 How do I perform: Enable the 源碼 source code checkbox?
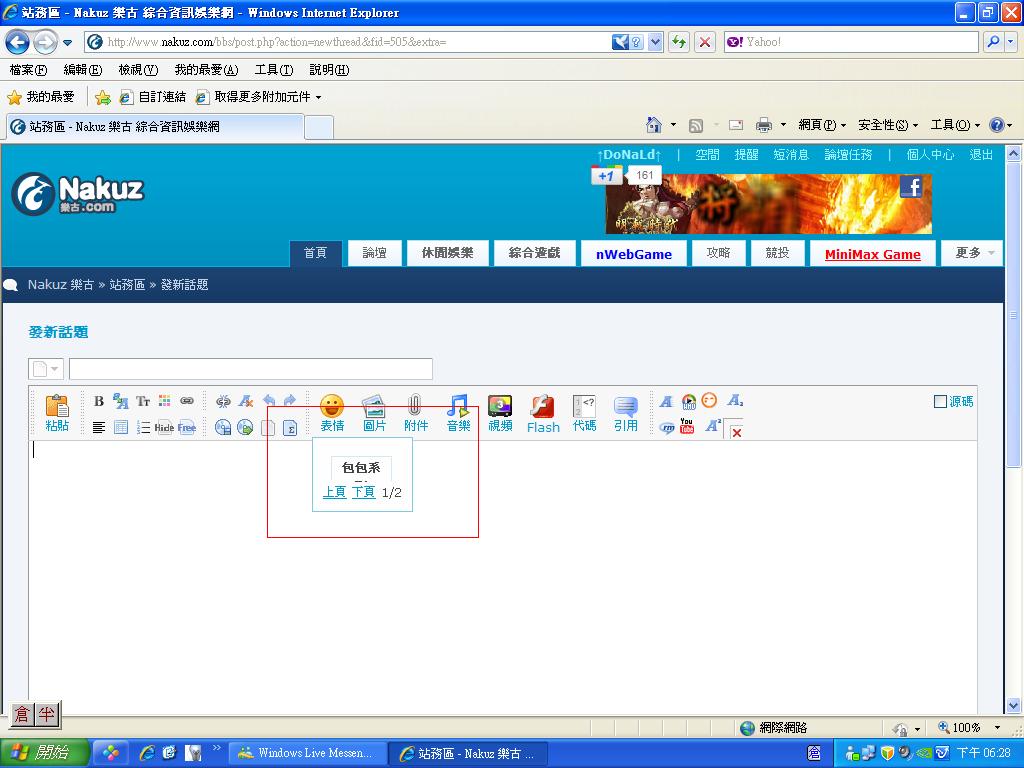[x=940, y=402]
